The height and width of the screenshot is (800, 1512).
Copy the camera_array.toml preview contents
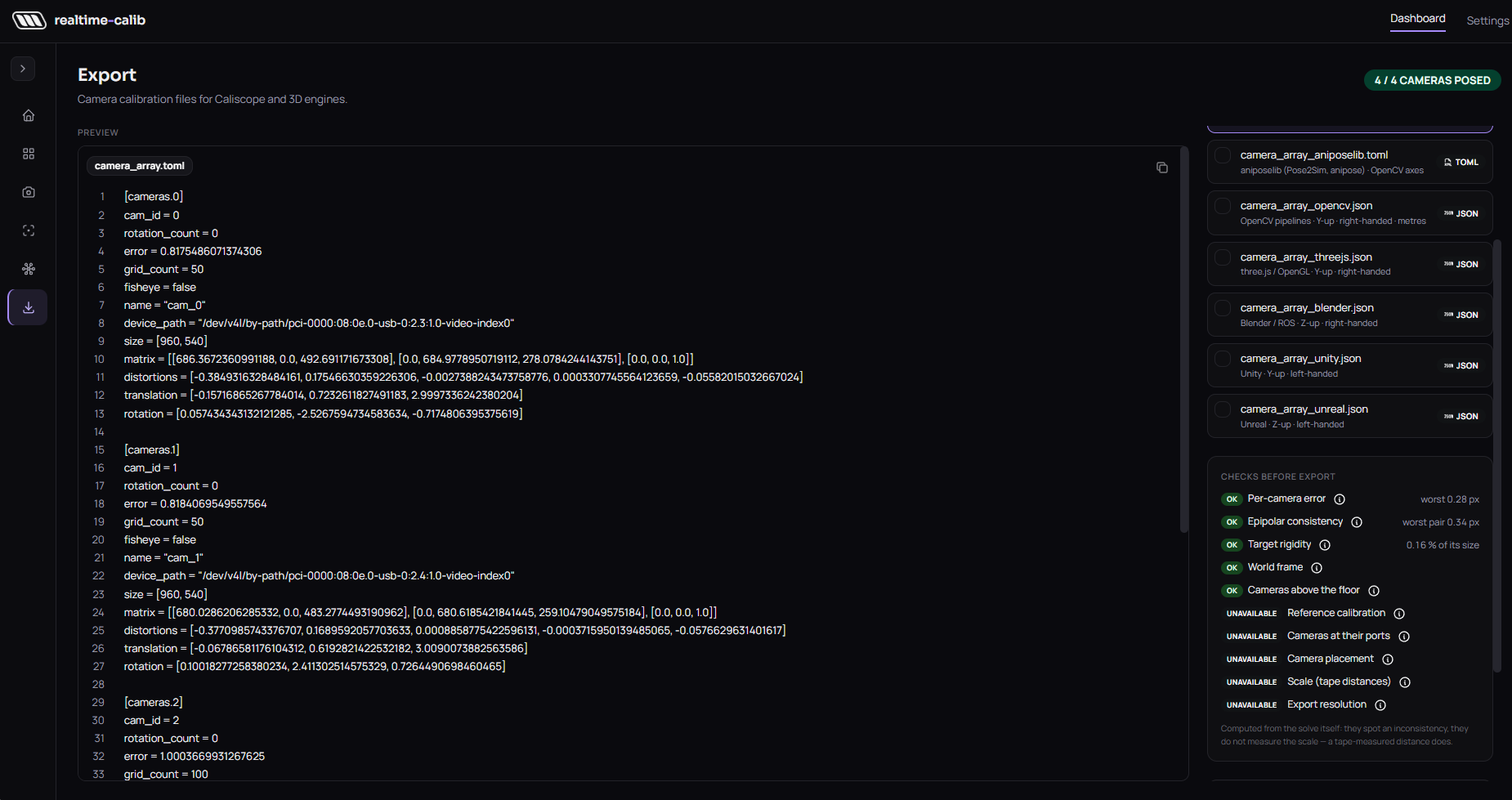pos(1161,168)
